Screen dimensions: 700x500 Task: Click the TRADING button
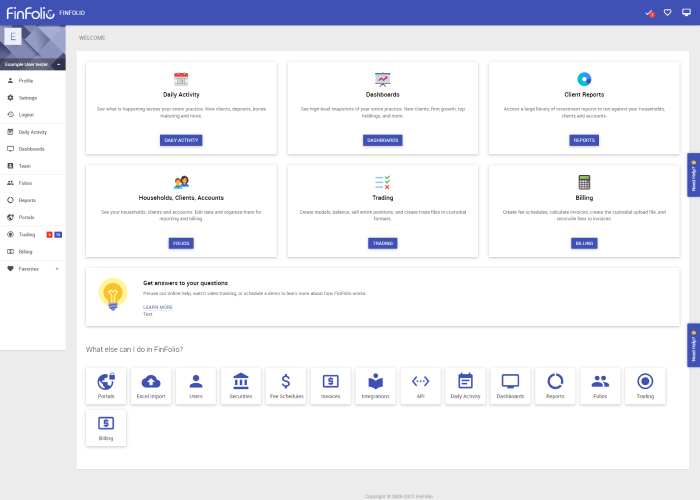pyautogui.click(x=383, y=243)
